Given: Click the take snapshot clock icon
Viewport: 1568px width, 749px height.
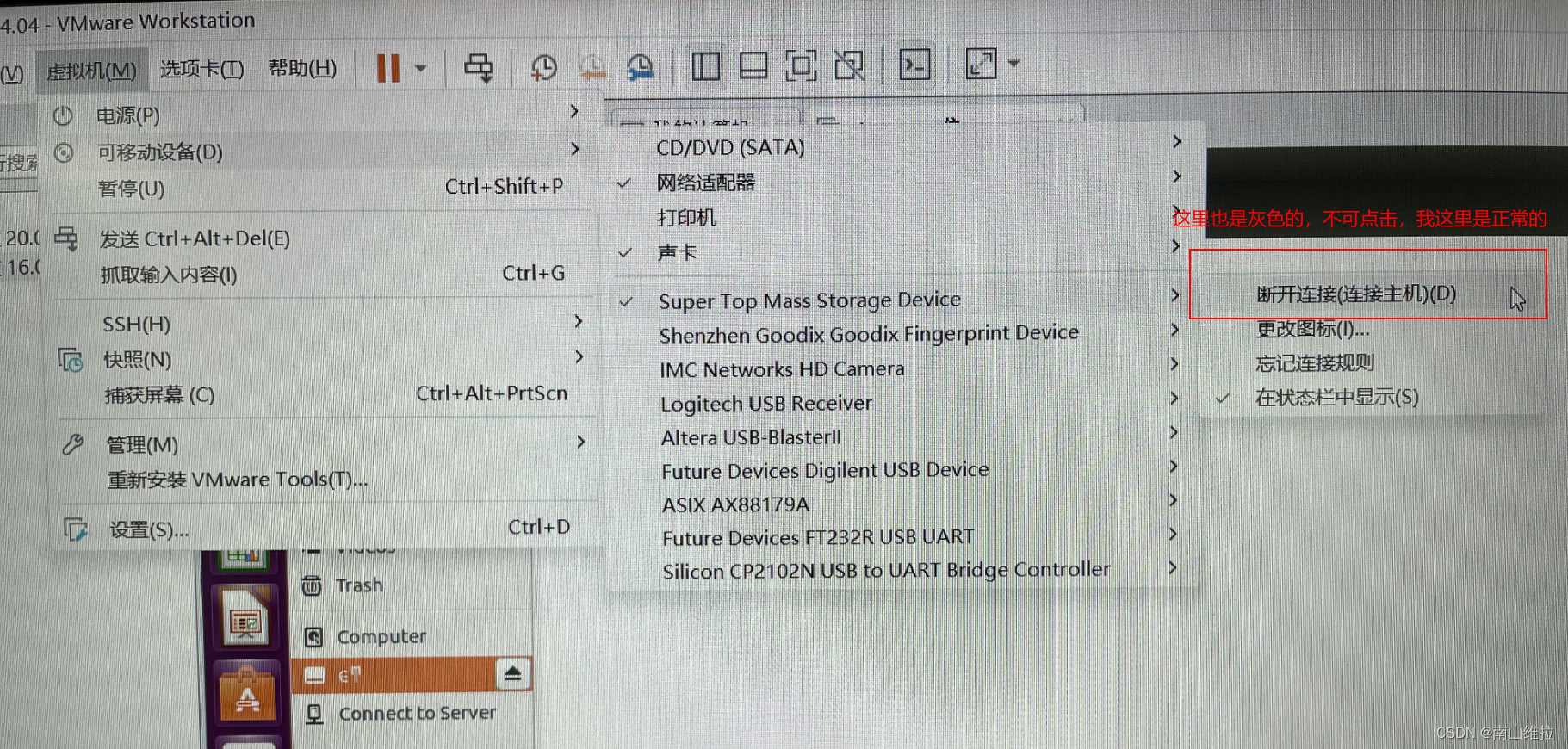Looking at the screenshot, I should 543,68.
